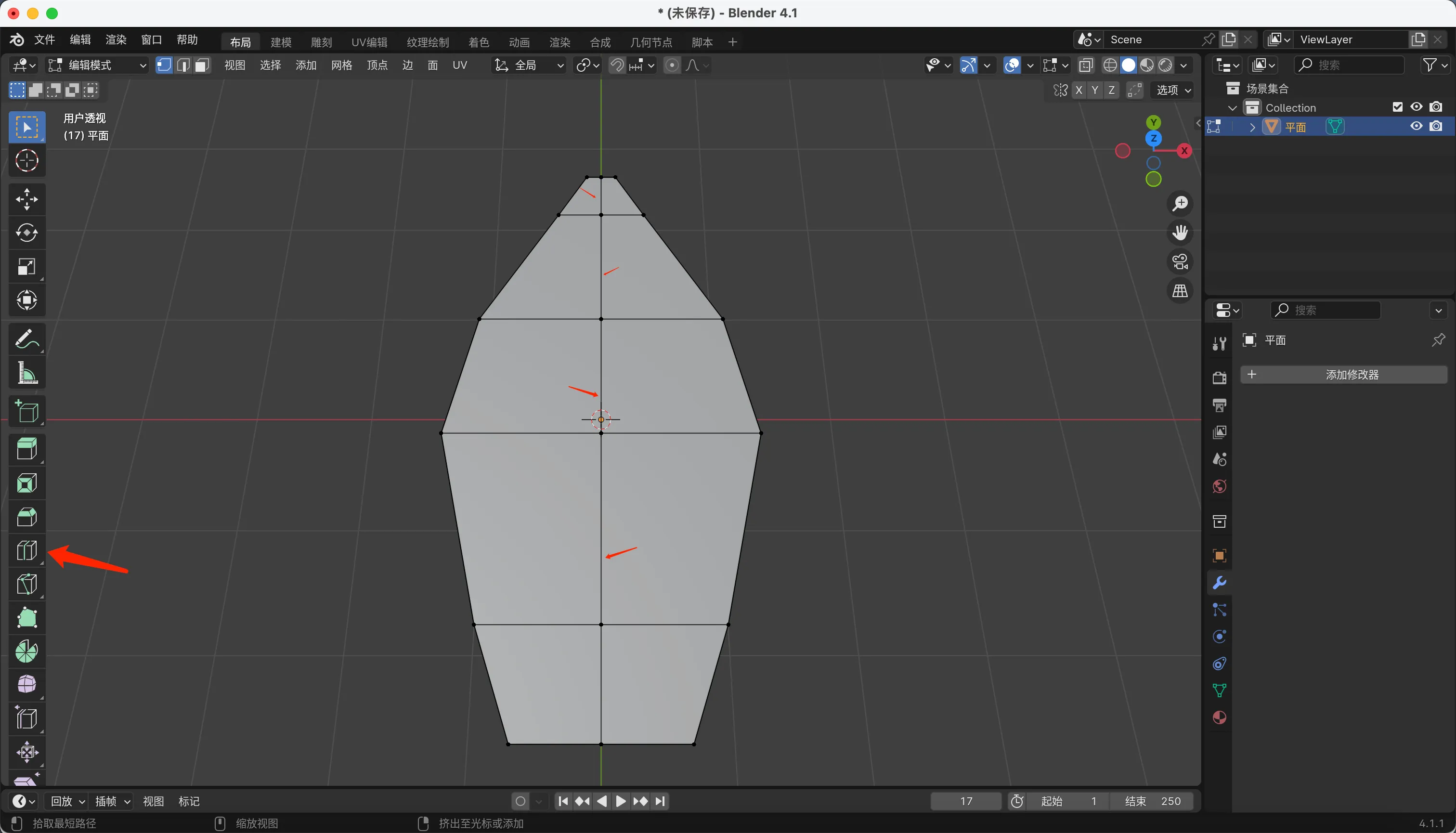Uncheck the Collection exclude checkbox

coord(1397,107)
